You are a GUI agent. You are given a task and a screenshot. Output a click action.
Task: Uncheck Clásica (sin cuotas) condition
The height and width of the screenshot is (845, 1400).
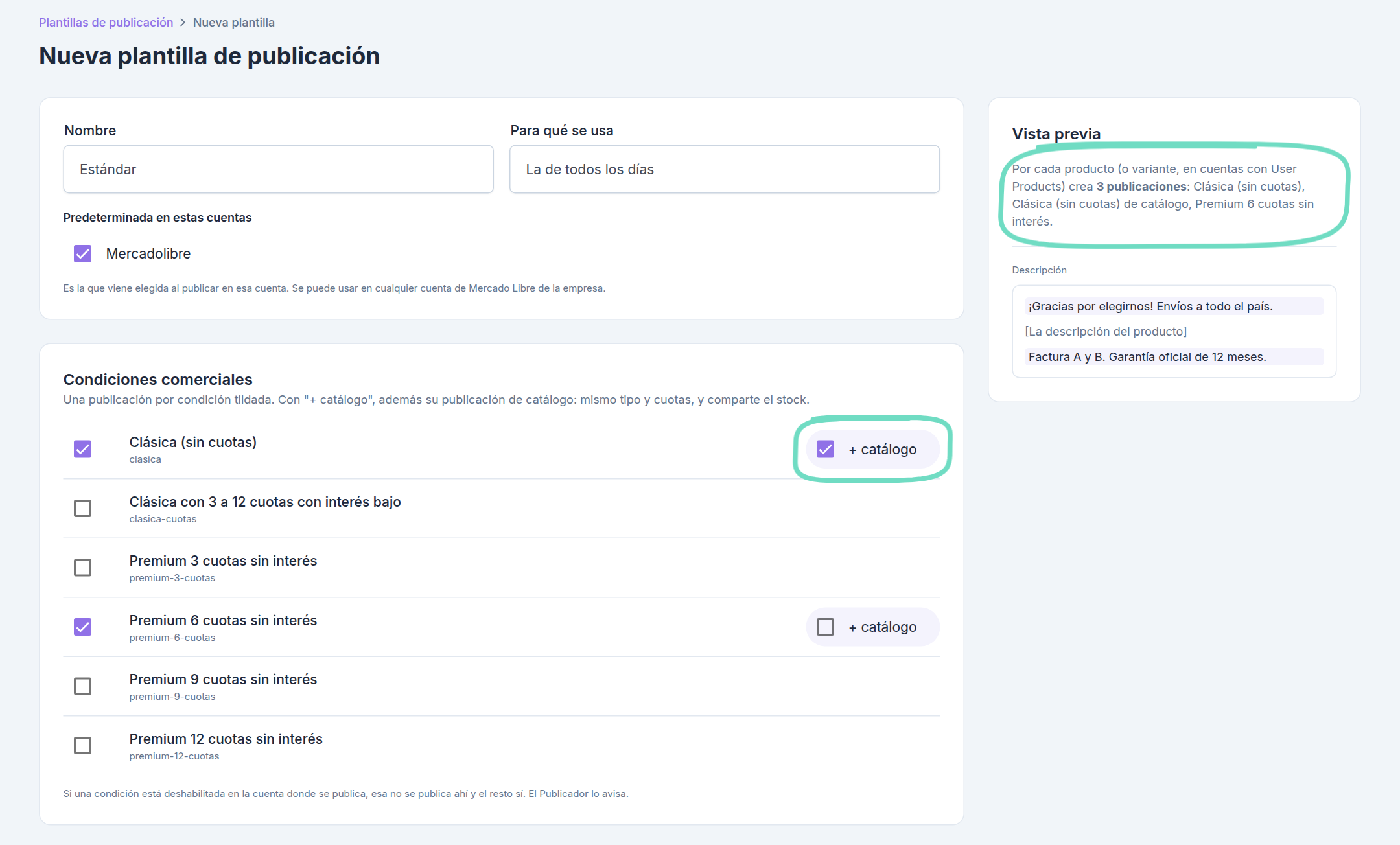(82, 449)
